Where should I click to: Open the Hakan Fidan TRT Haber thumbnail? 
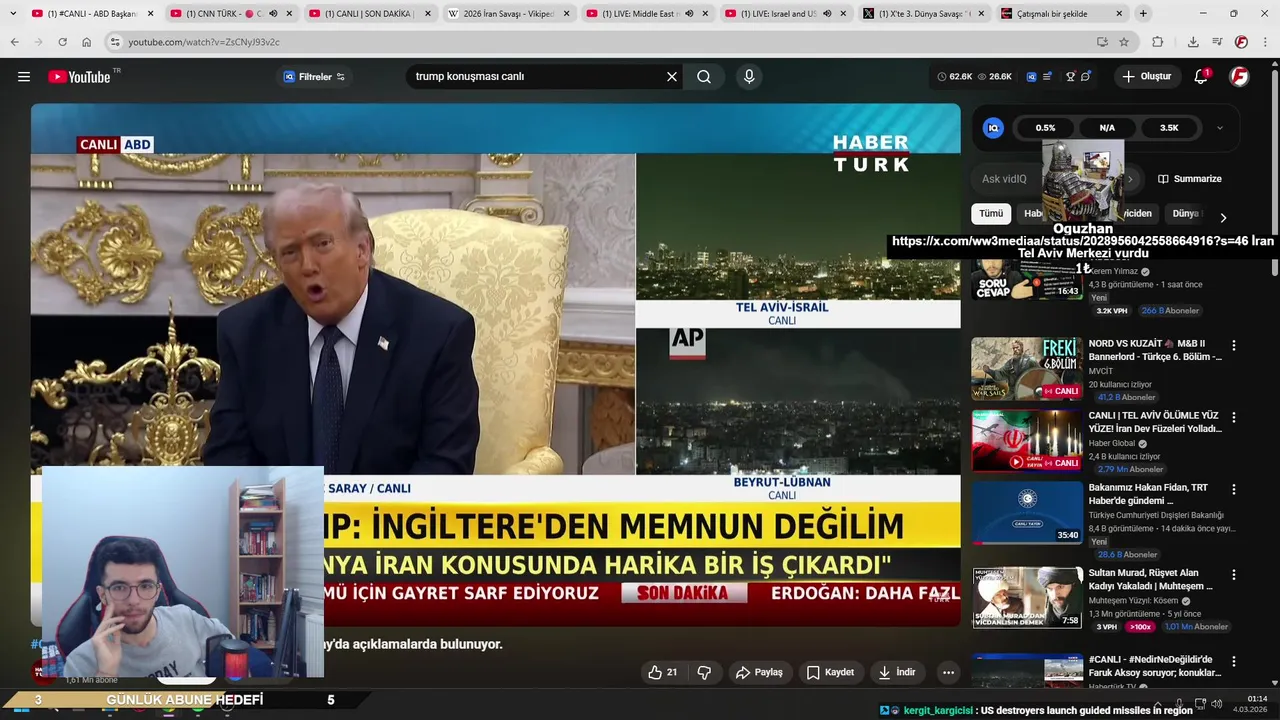1027,513
